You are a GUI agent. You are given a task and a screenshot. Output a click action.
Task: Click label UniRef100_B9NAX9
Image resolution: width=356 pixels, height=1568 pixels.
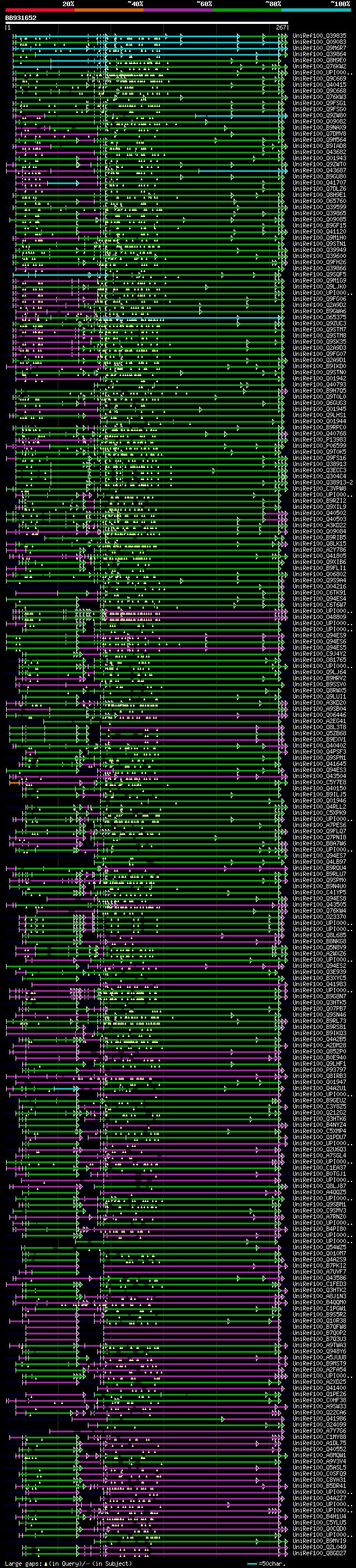pyautogui.click(x=319, y=128)
